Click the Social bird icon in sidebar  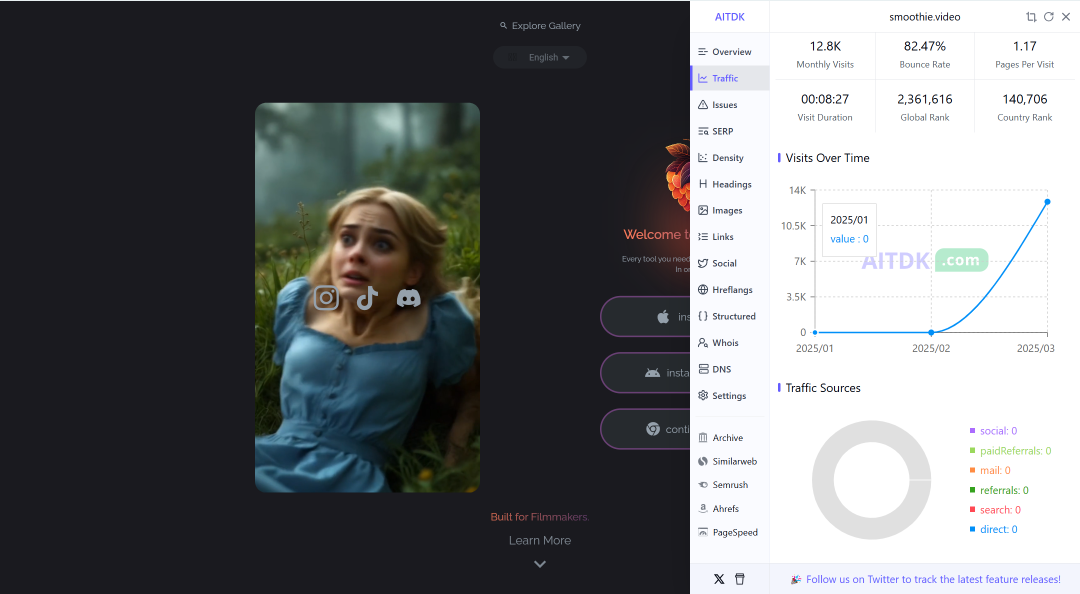703,263
